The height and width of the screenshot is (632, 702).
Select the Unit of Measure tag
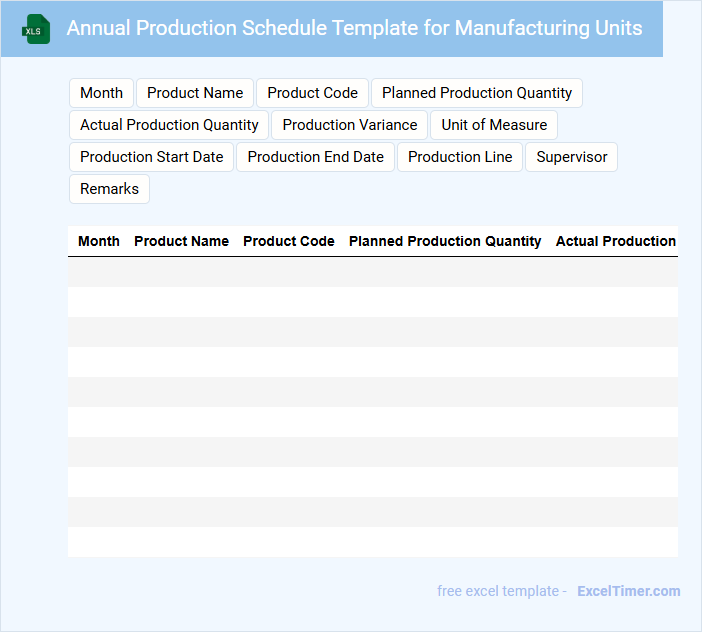coord(494,125)
